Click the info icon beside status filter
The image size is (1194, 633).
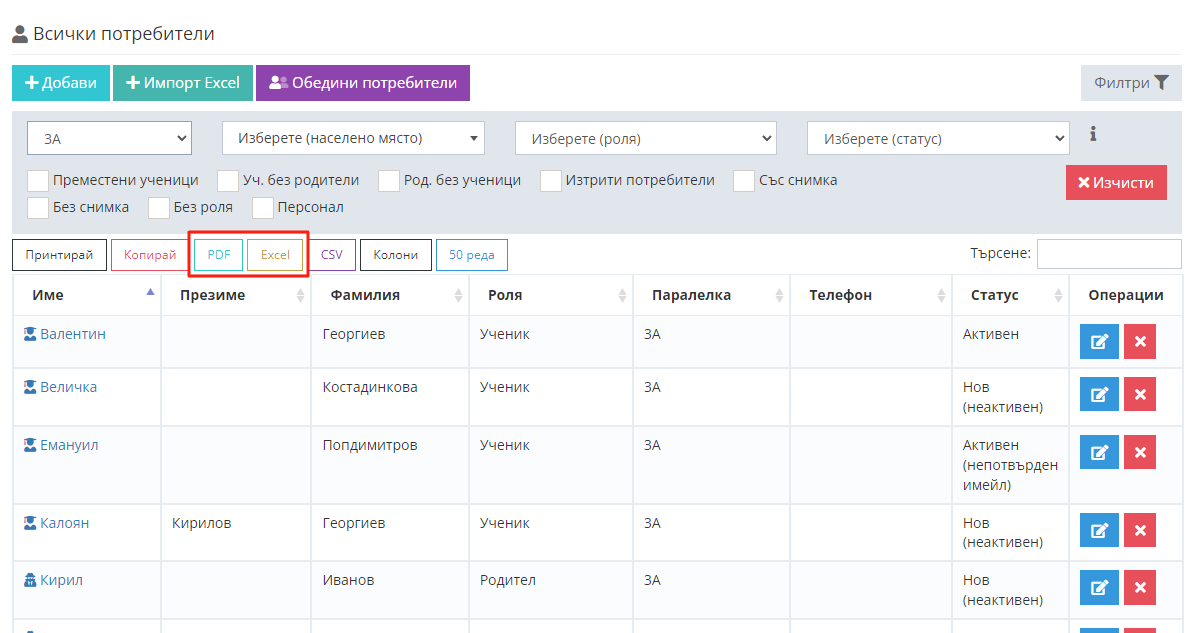click(x=1093, y=134)
